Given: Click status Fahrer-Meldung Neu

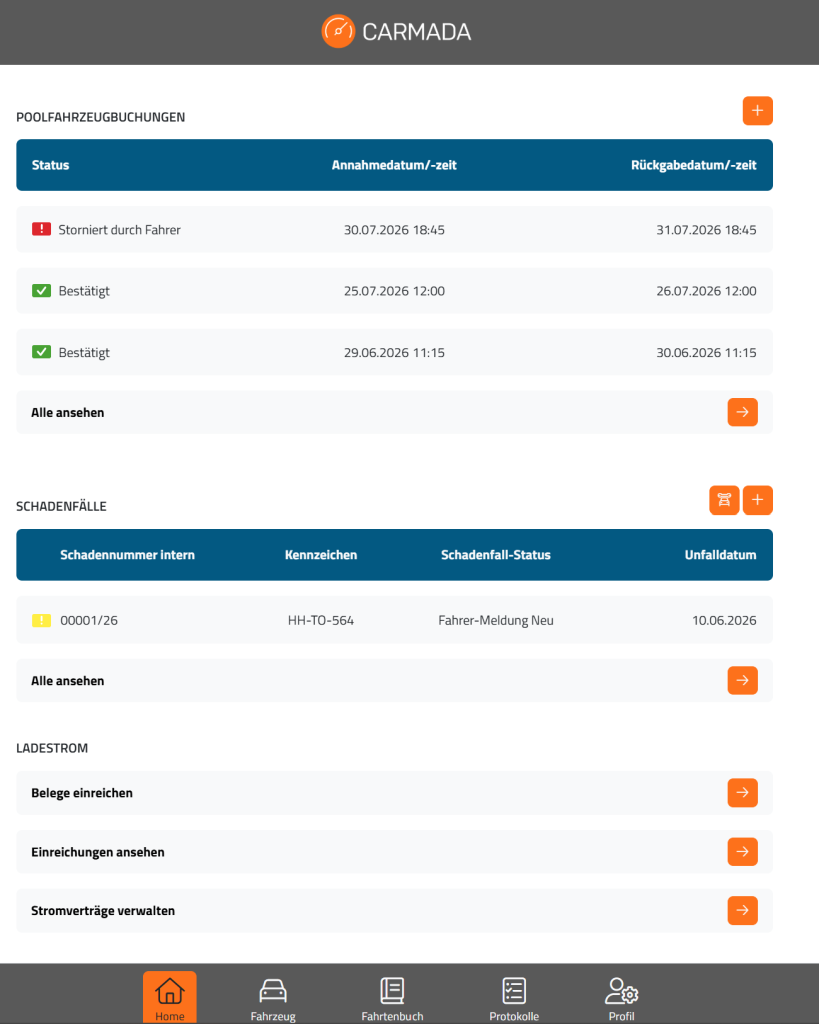Looking at the screenshot, I should point(496,620).
